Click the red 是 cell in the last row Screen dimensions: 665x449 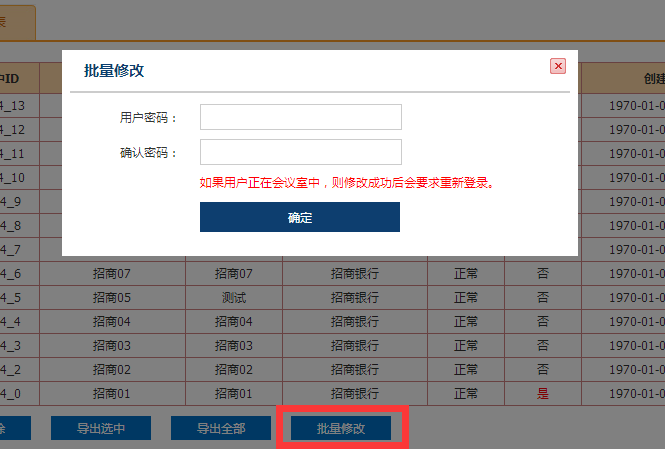542,393
